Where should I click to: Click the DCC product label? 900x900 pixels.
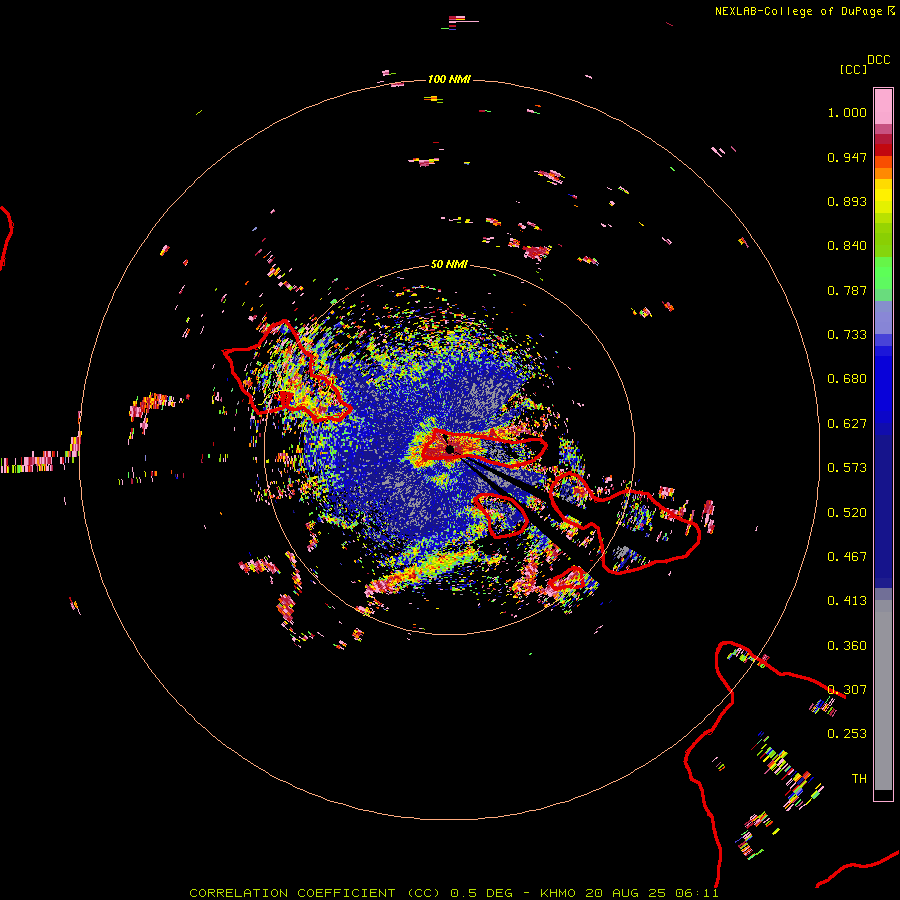tap(878, 60)
